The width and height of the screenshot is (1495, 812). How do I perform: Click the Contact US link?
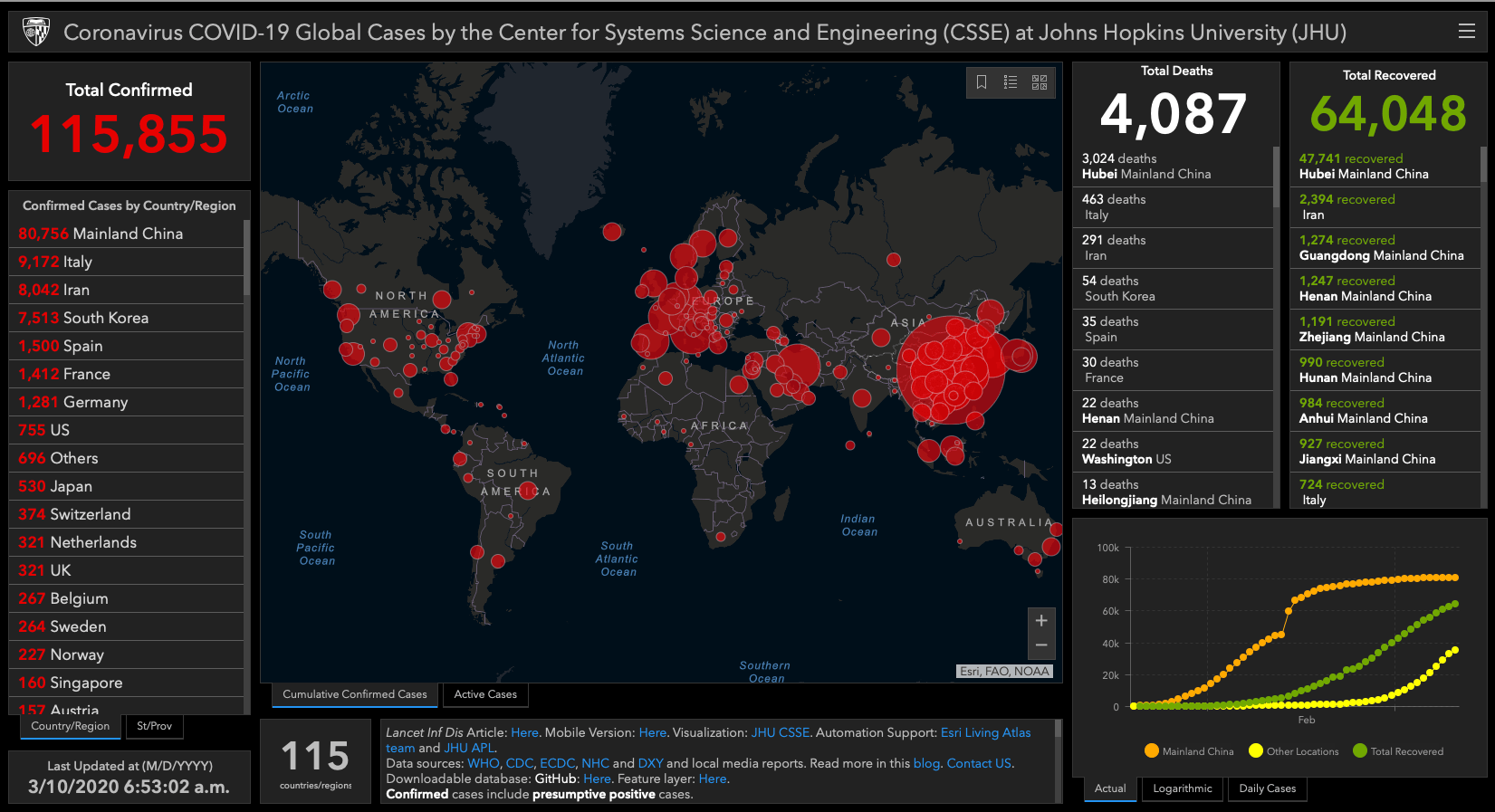point(979,763)
